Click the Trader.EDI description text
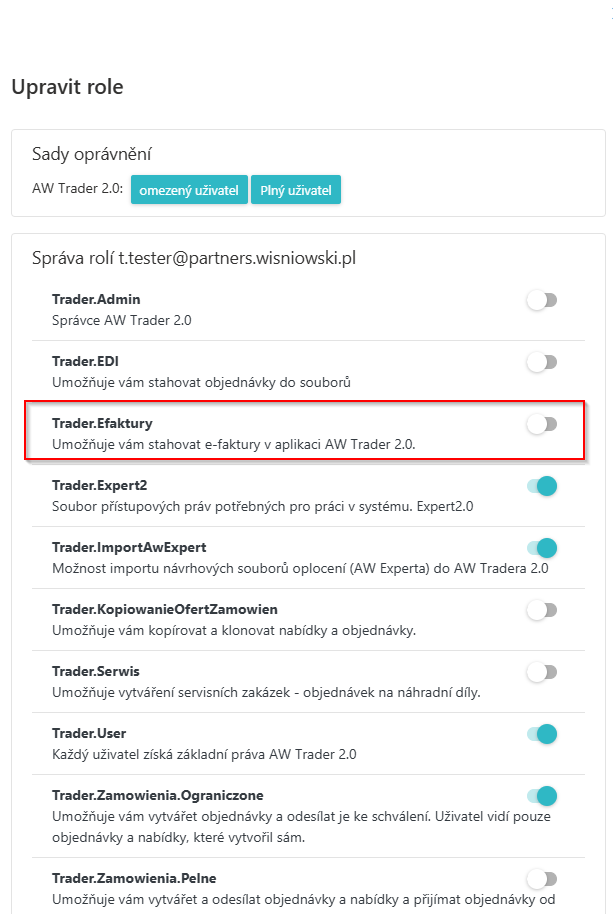This screenshot has width=613, height=914. [x=201, y=382]
